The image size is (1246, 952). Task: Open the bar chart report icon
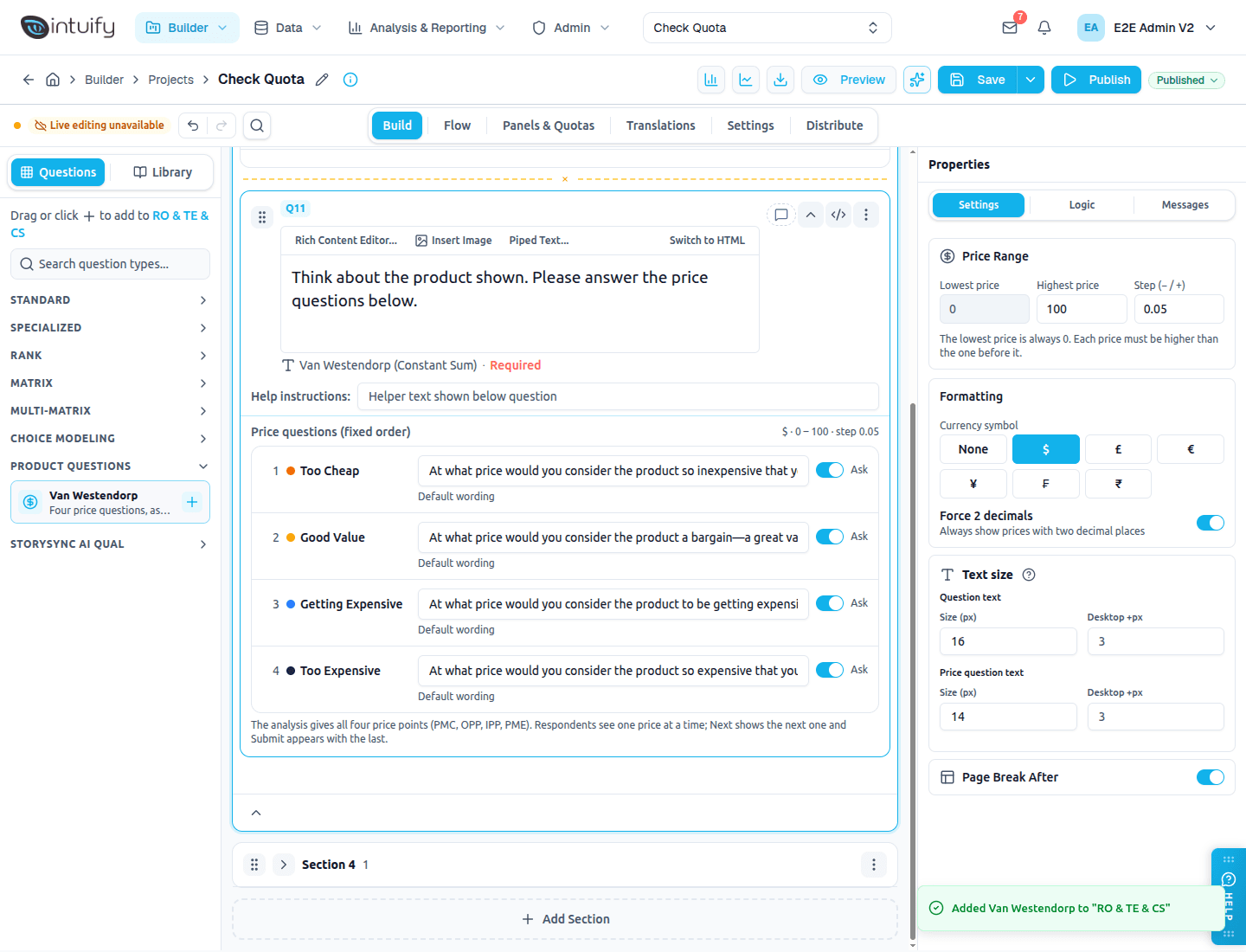[x=711, y=80]
